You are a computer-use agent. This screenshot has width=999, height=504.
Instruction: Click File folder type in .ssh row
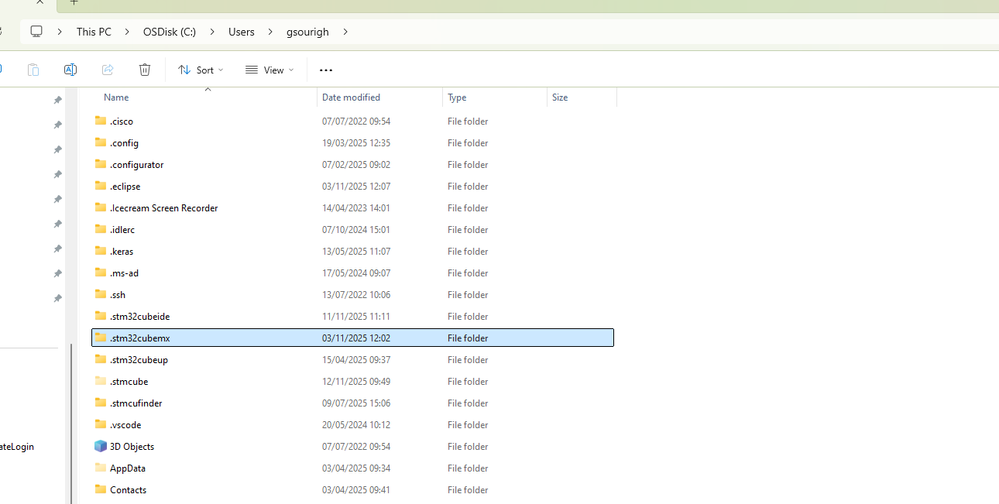pos(468,294)
